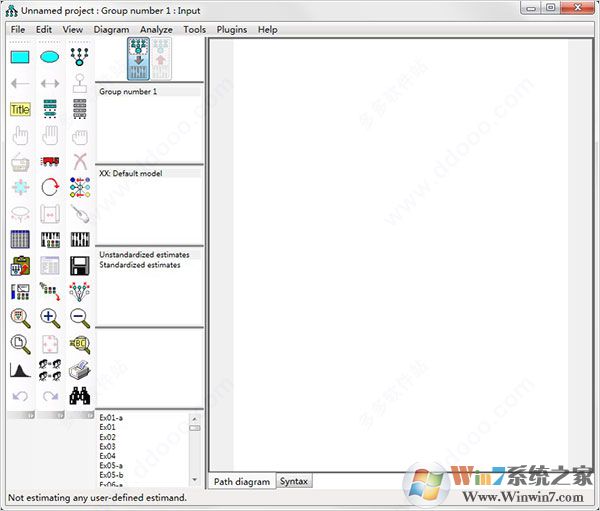Screen dimensions: 600x511
Task: Open the multiple-group analysis icon
Action: coord(50,370)
